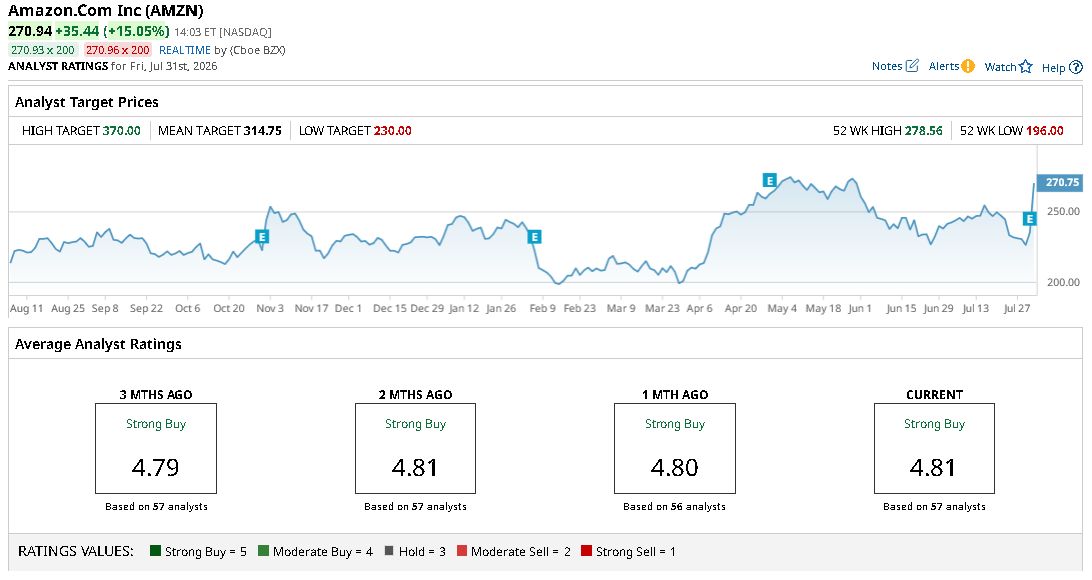Click the Jul 27 date label
The image size is (1092, 580).
pos(1017,308)
